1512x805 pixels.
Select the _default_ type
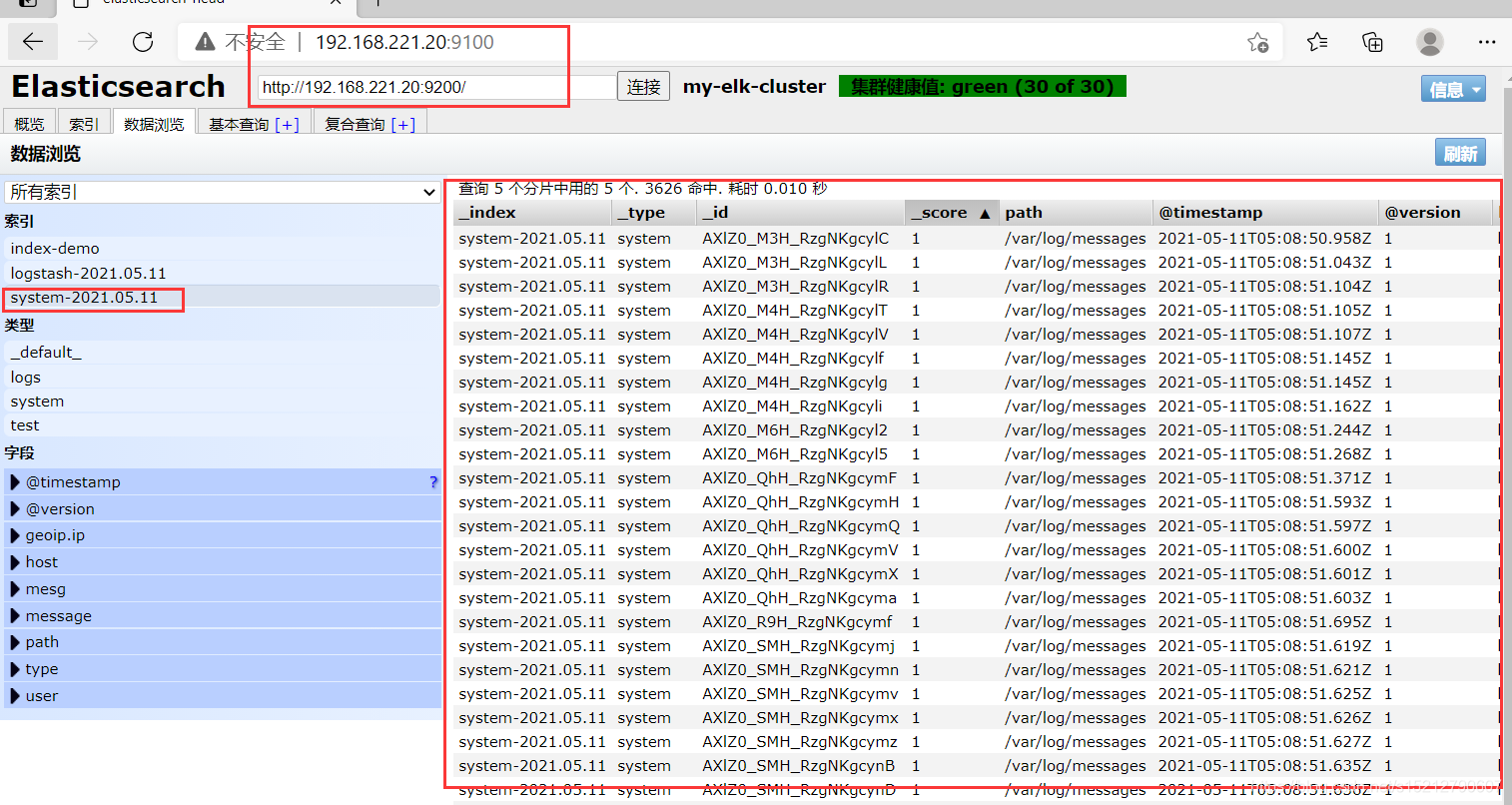pyautogui.click(x=222, y=352)
